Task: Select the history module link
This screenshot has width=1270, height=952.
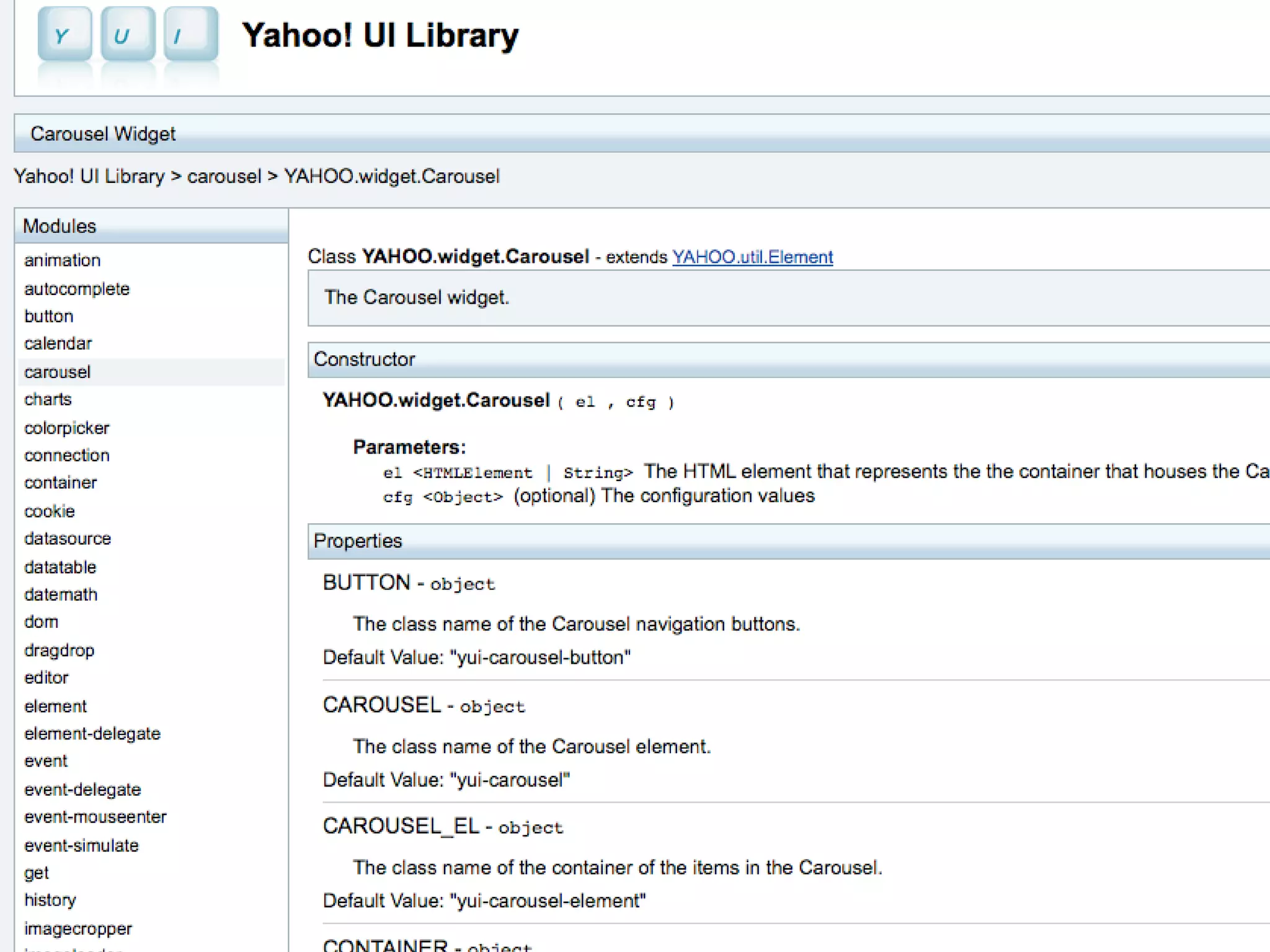Action: coord(50,900)
